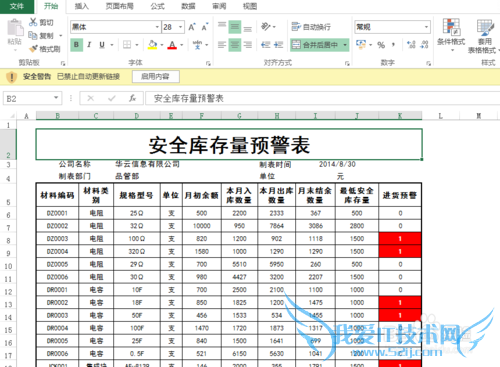
Task: Apply Percent Style (%) format
Action: click(381, 45)
